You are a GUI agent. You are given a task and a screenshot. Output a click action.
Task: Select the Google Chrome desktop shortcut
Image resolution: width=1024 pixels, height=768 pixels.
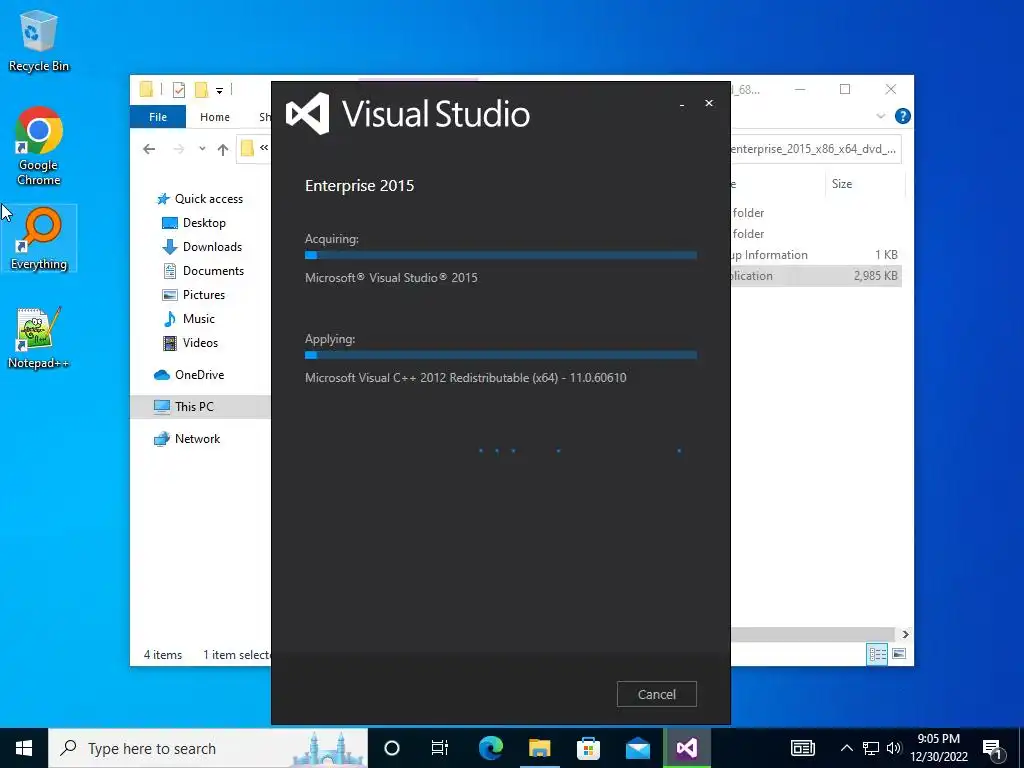tap(39, 146)
